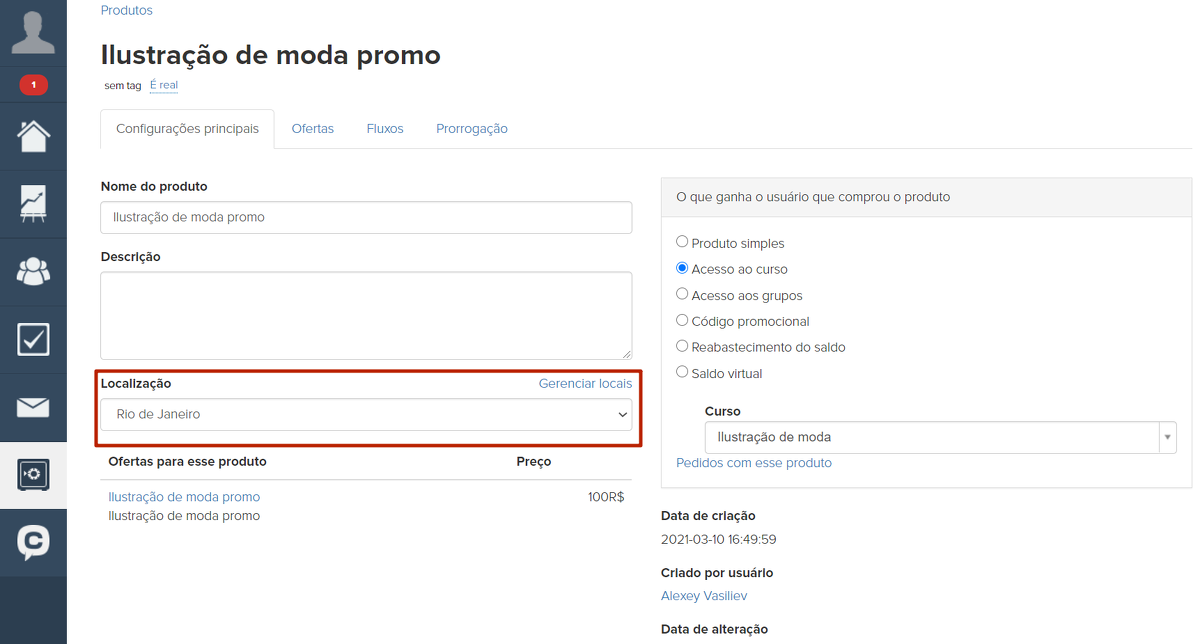The image size is (1200, 644).
Task: Switch to the Ofertas tab
Action: (x=313, y=129)
